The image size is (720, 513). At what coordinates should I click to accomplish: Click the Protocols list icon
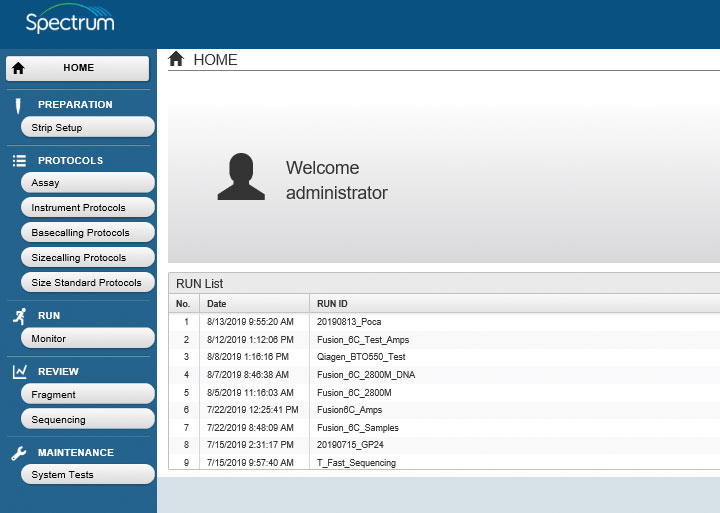tap(18, 160)
